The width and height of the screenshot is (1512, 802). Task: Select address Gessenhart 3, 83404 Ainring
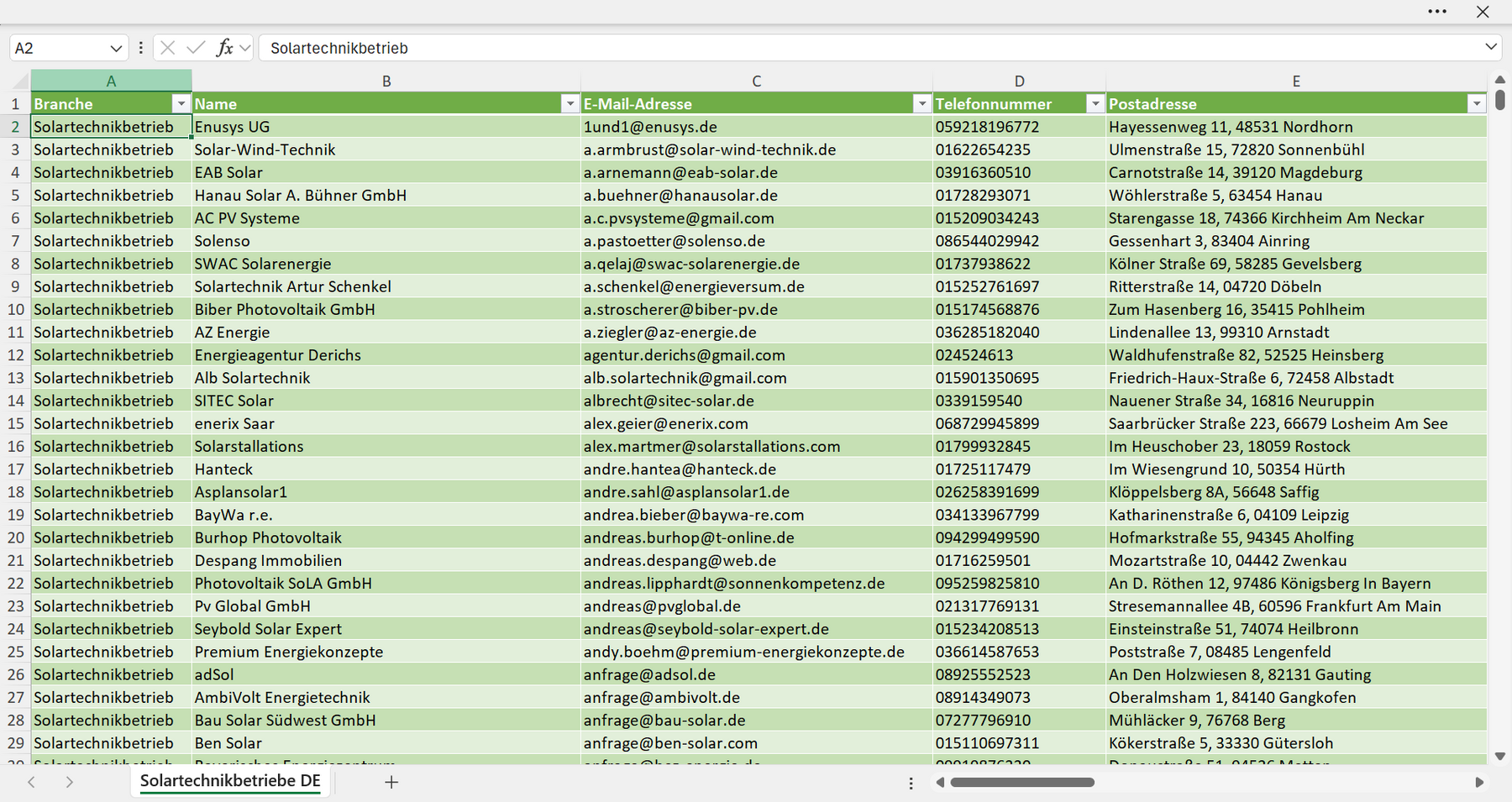(1296, 241)
